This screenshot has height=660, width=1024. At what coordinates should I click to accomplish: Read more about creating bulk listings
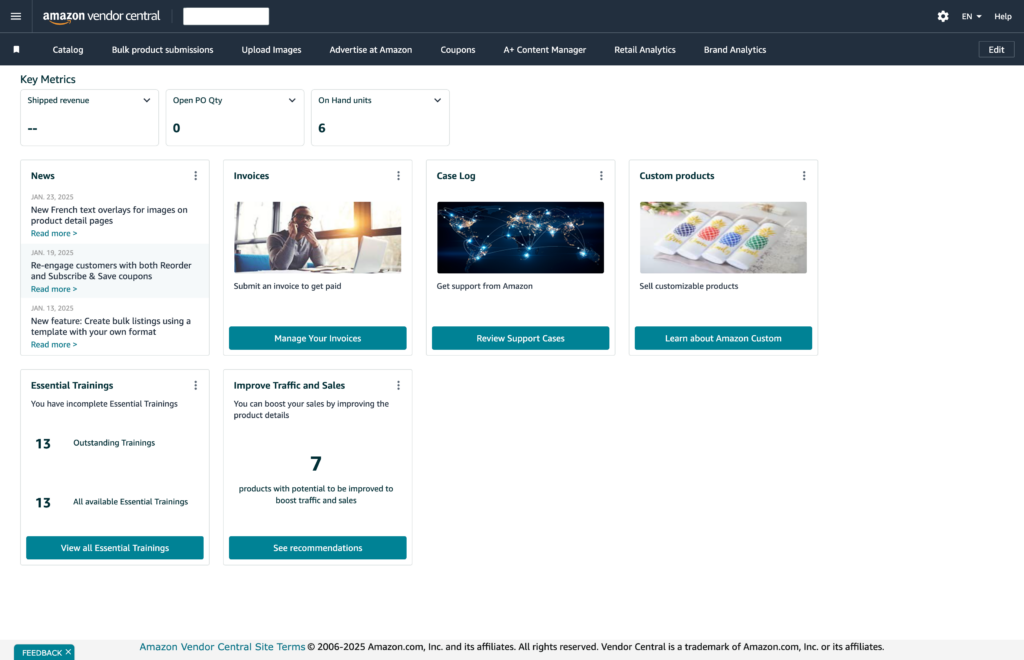[x=54, y=344]
